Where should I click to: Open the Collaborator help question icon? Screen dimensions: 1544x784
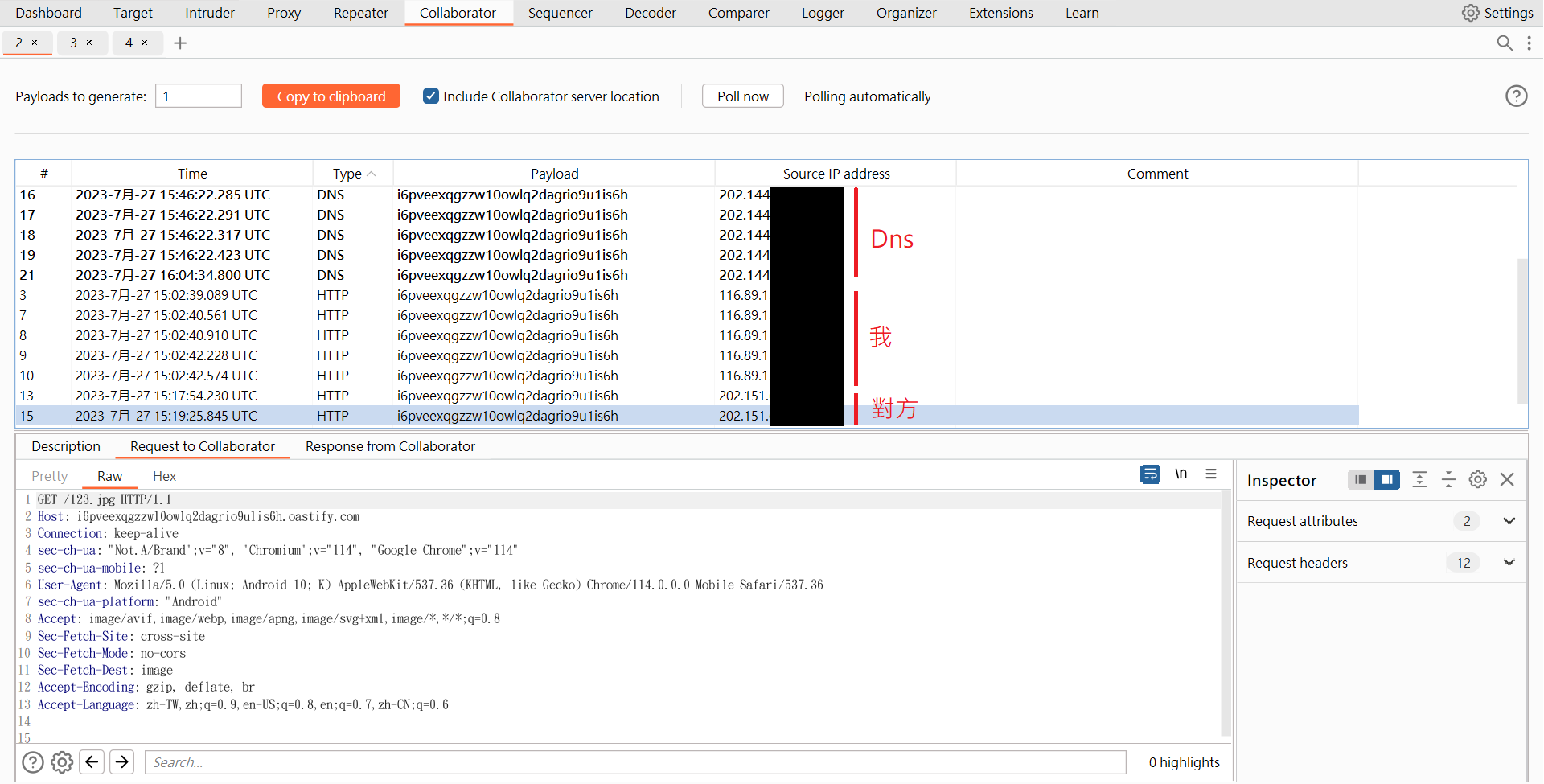(1516, 96)
